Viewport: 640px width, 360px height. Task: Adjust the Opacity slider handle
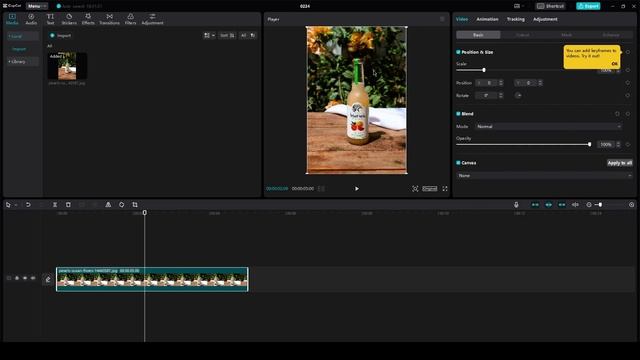click(x=589, y=144)
